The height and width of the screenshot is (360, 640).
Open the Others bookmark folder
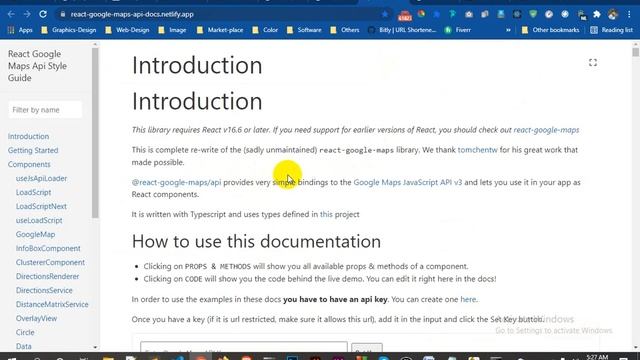coord(345,30)
